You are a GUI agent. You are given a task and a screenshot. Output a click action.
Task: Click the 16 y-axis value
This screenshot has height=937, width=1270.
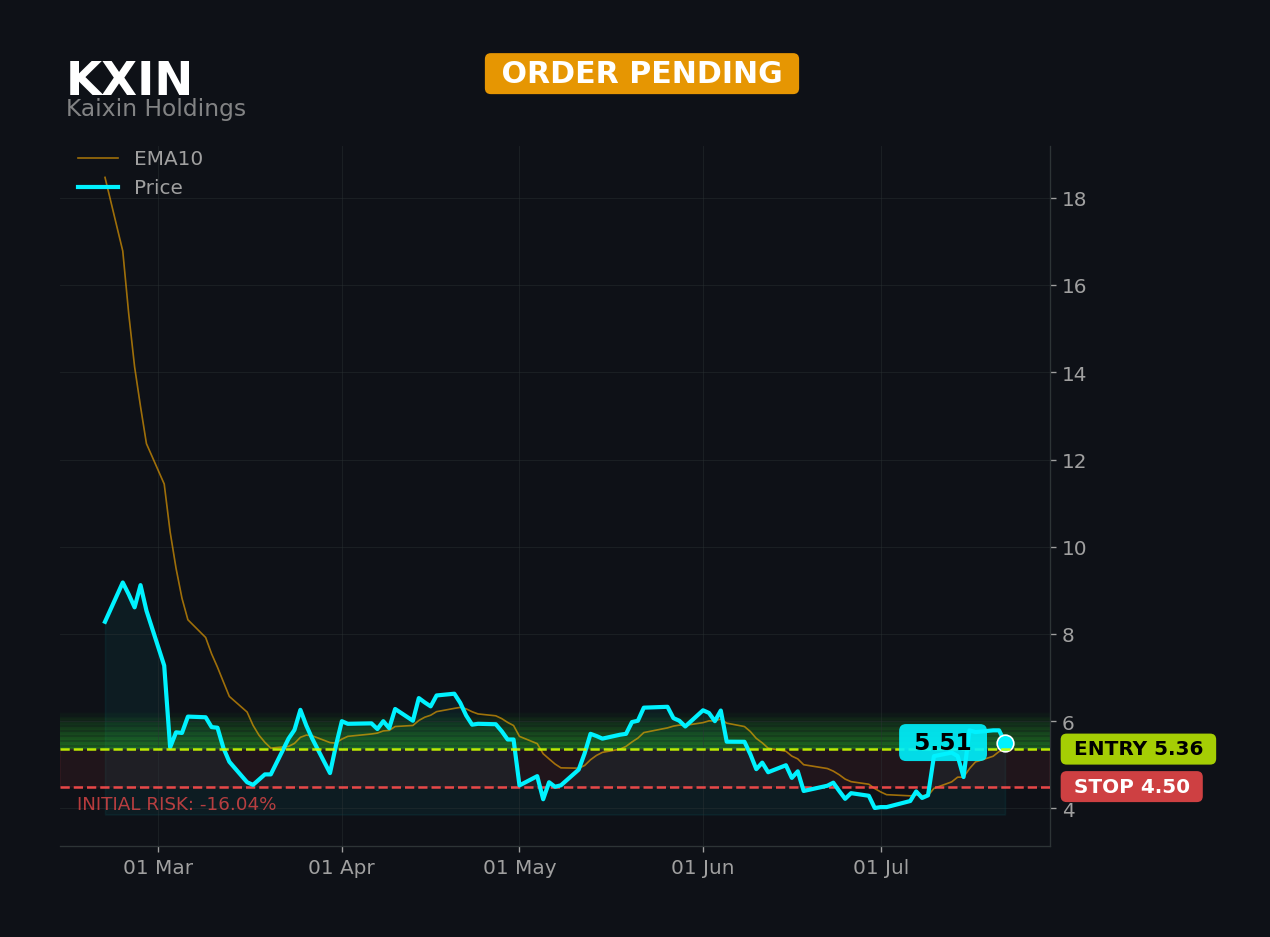(1074, 286)
